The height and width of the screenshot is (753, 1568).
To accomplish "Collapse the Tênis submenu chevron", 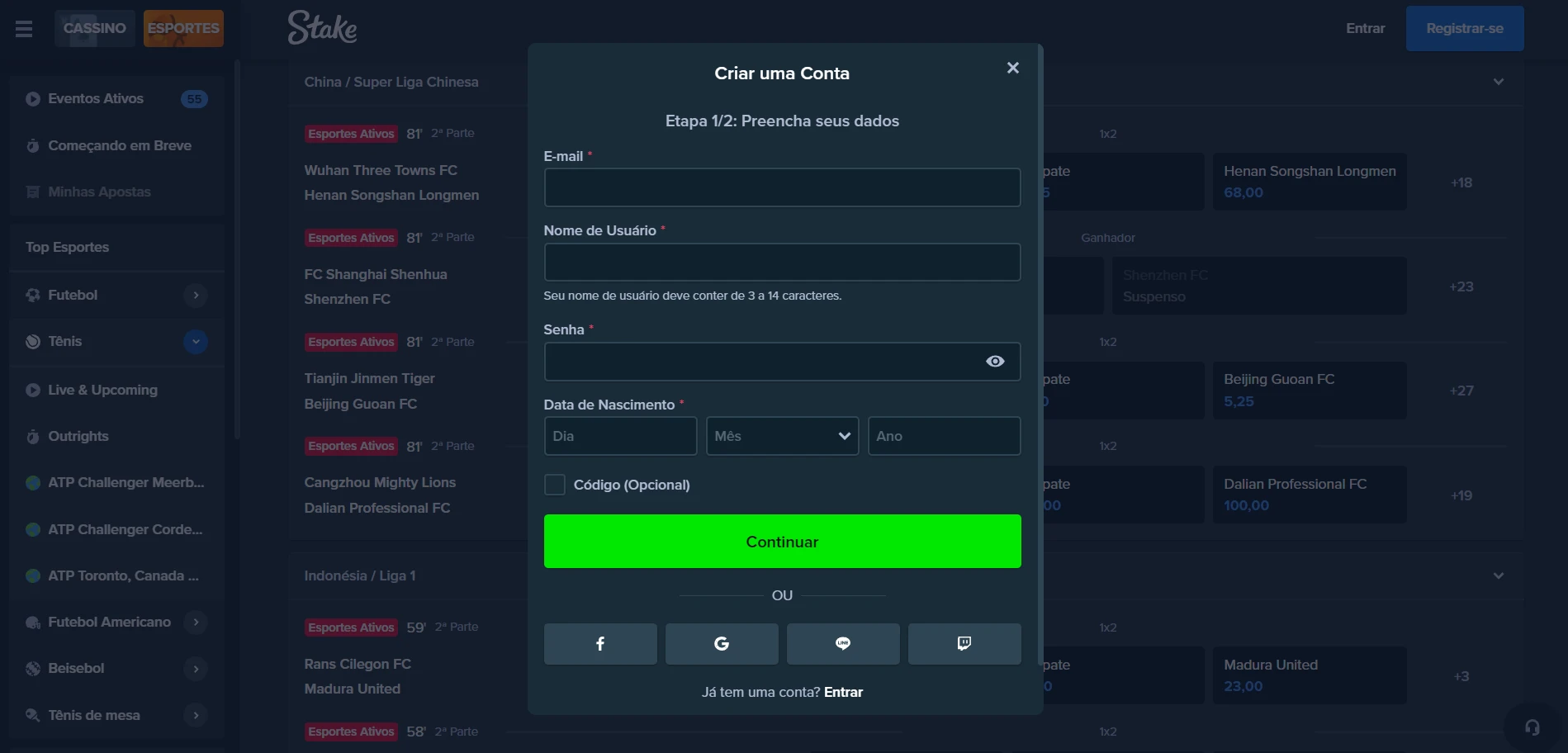I will coord(196,342).
